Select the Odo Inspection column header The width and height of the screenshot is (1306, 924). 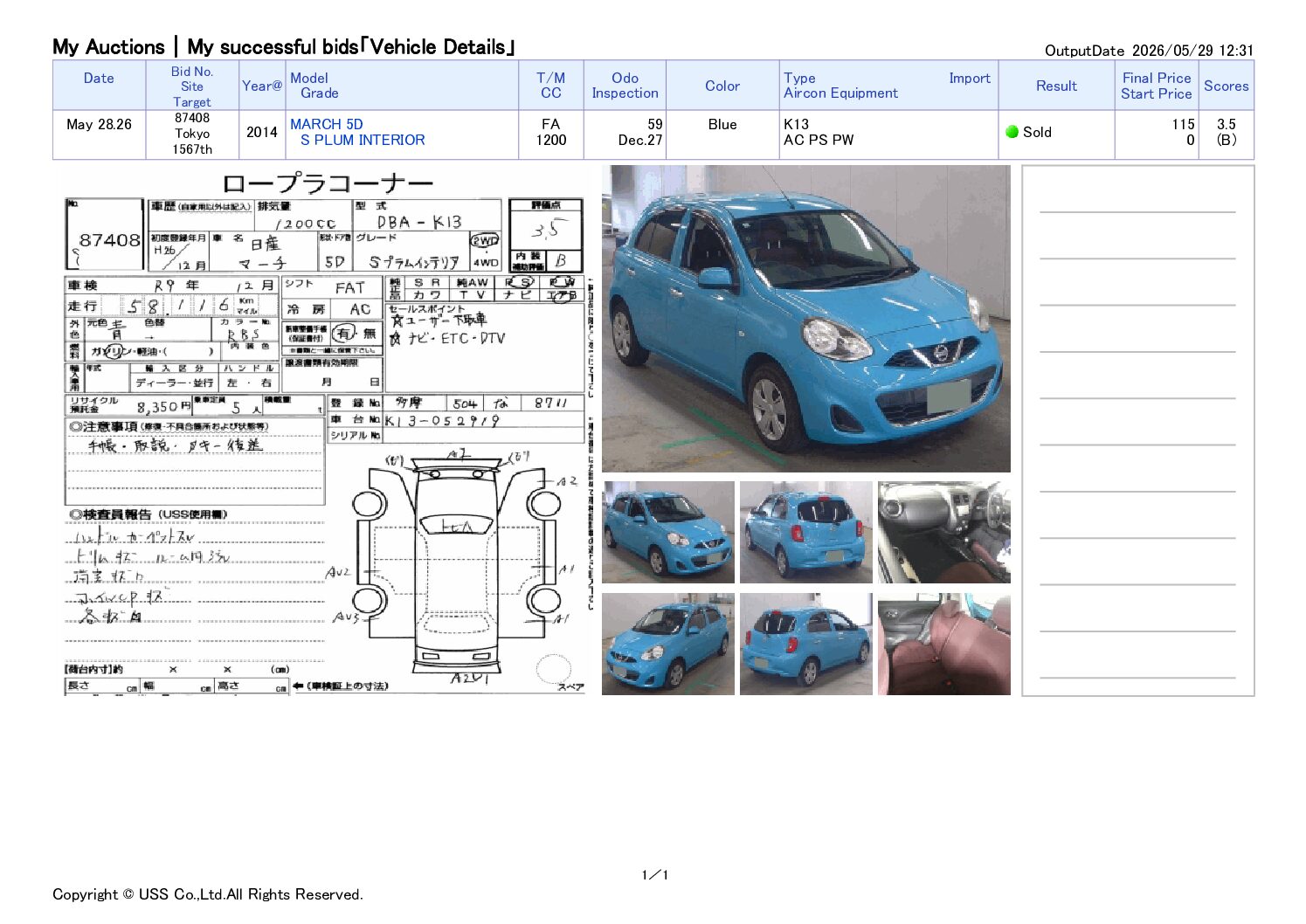(x=625, y=86)
